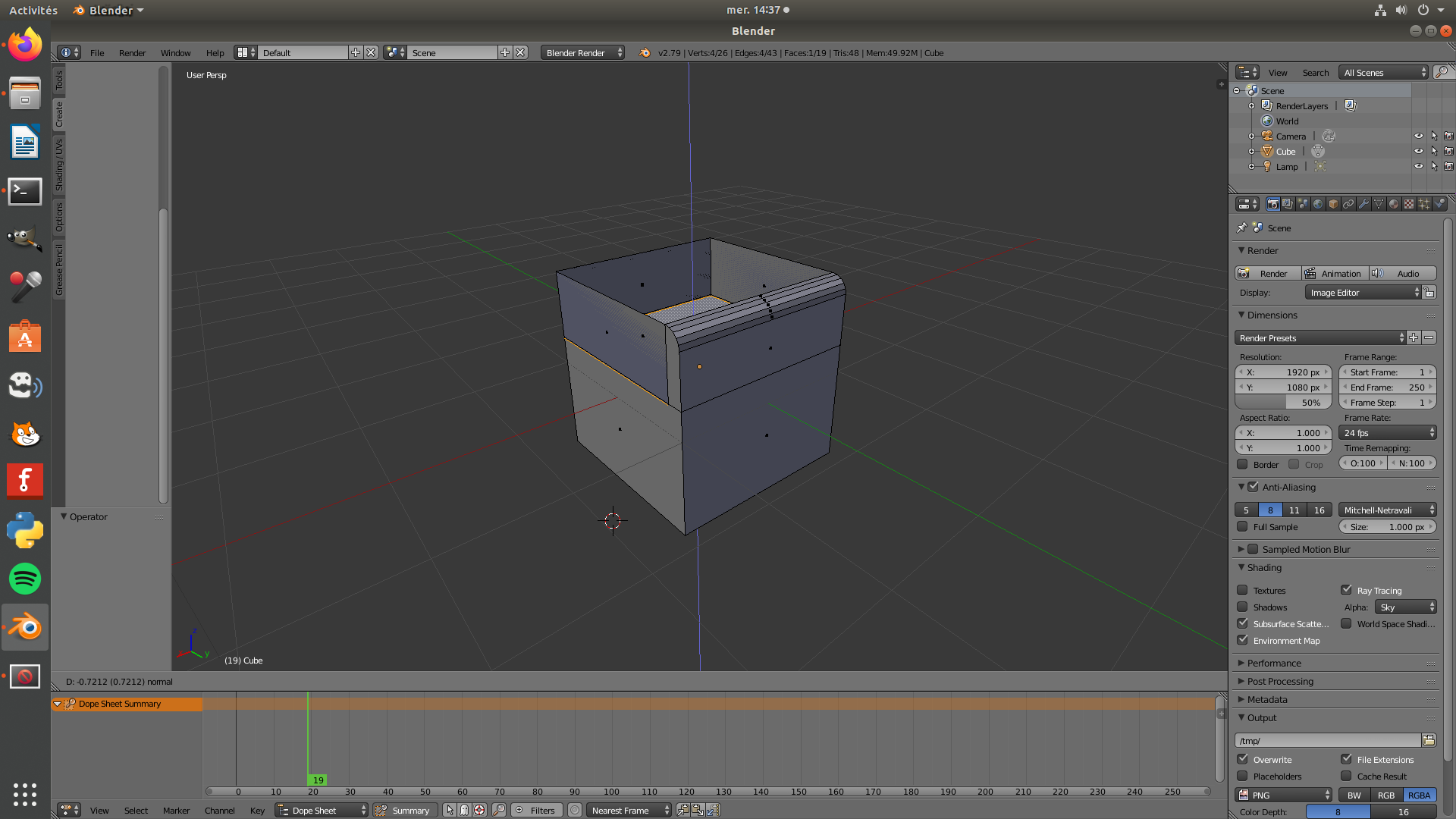Click the Copy Keyframes icon in dope sheet header
Screen dimensions: 1456x819
pyautogui.click(x=683, y=810)
